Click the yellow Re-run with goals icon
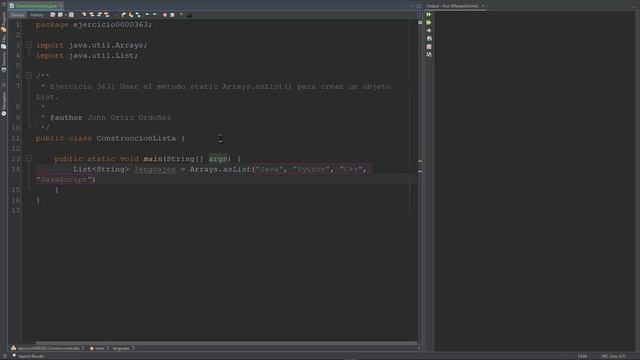 (x=429, y=22)
